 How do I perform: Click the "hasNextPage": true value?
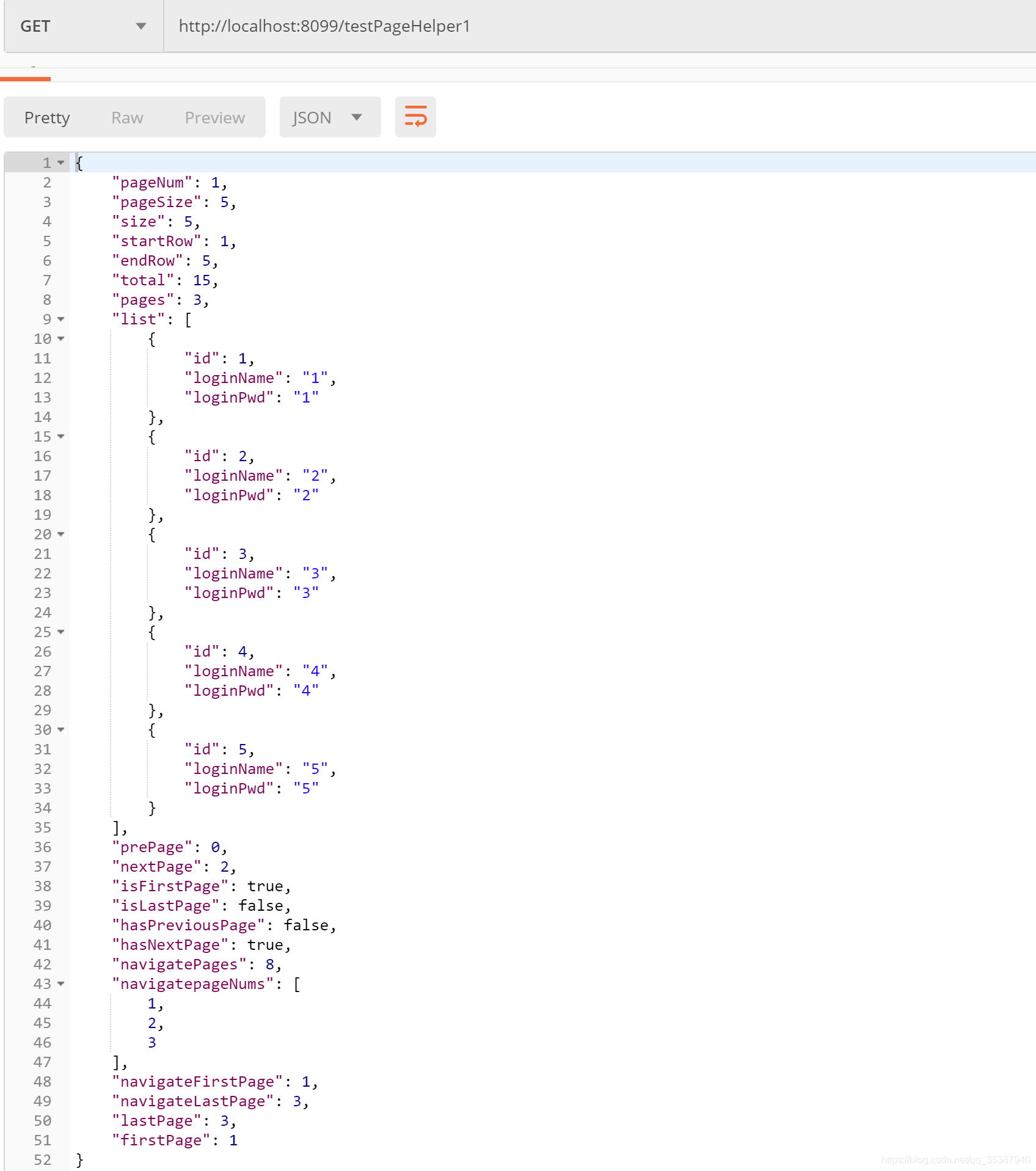(x=268, y=944)
